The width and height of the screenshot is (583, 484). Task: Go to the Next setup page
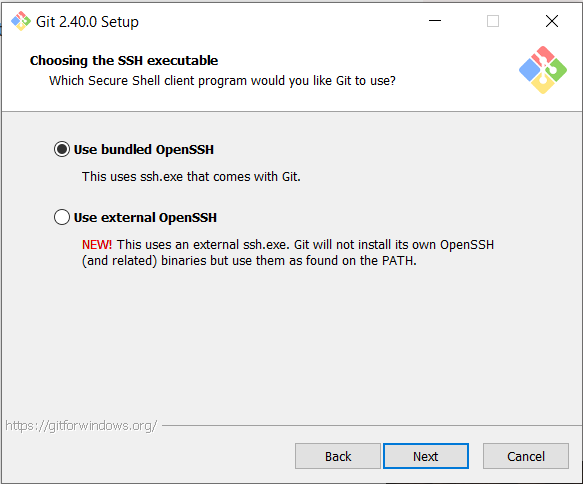[x=426, y=456]
